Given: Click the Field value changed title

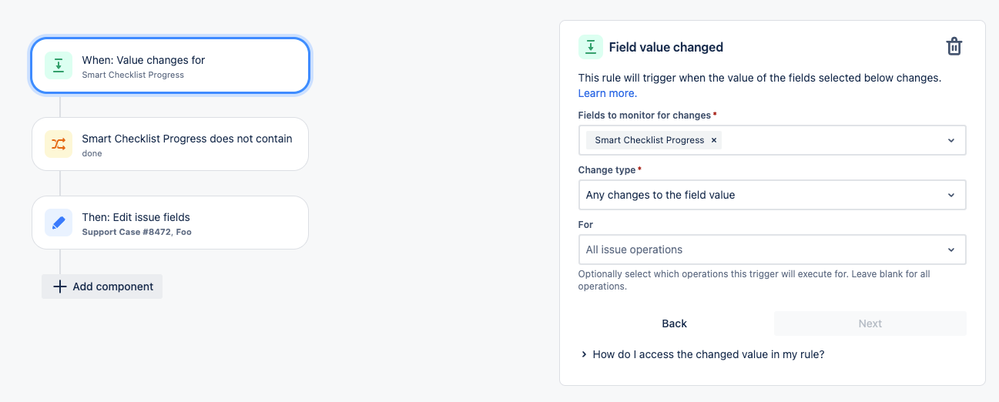Looking at the screenshot, I should click(666, 47).
